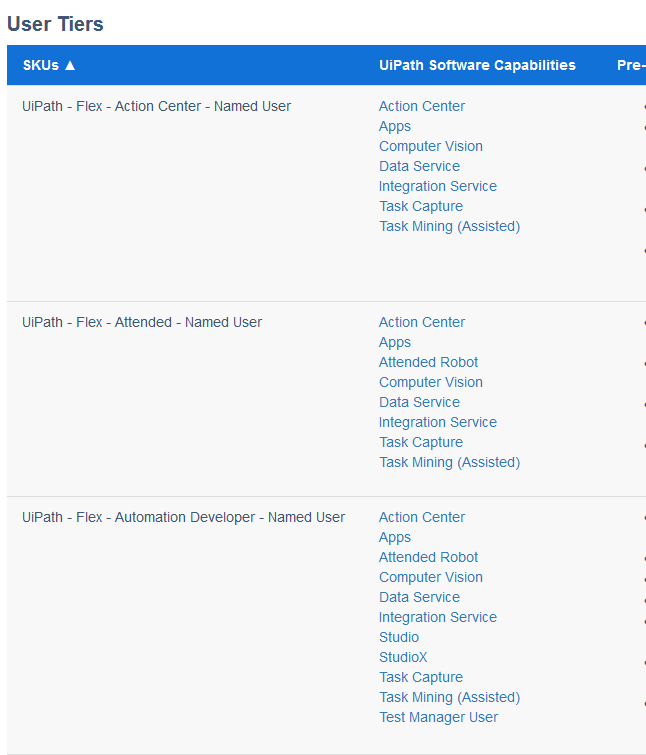Open StudioX link in Automation Developer row
This screenshot has width=646, height=755.
(402, 657)
